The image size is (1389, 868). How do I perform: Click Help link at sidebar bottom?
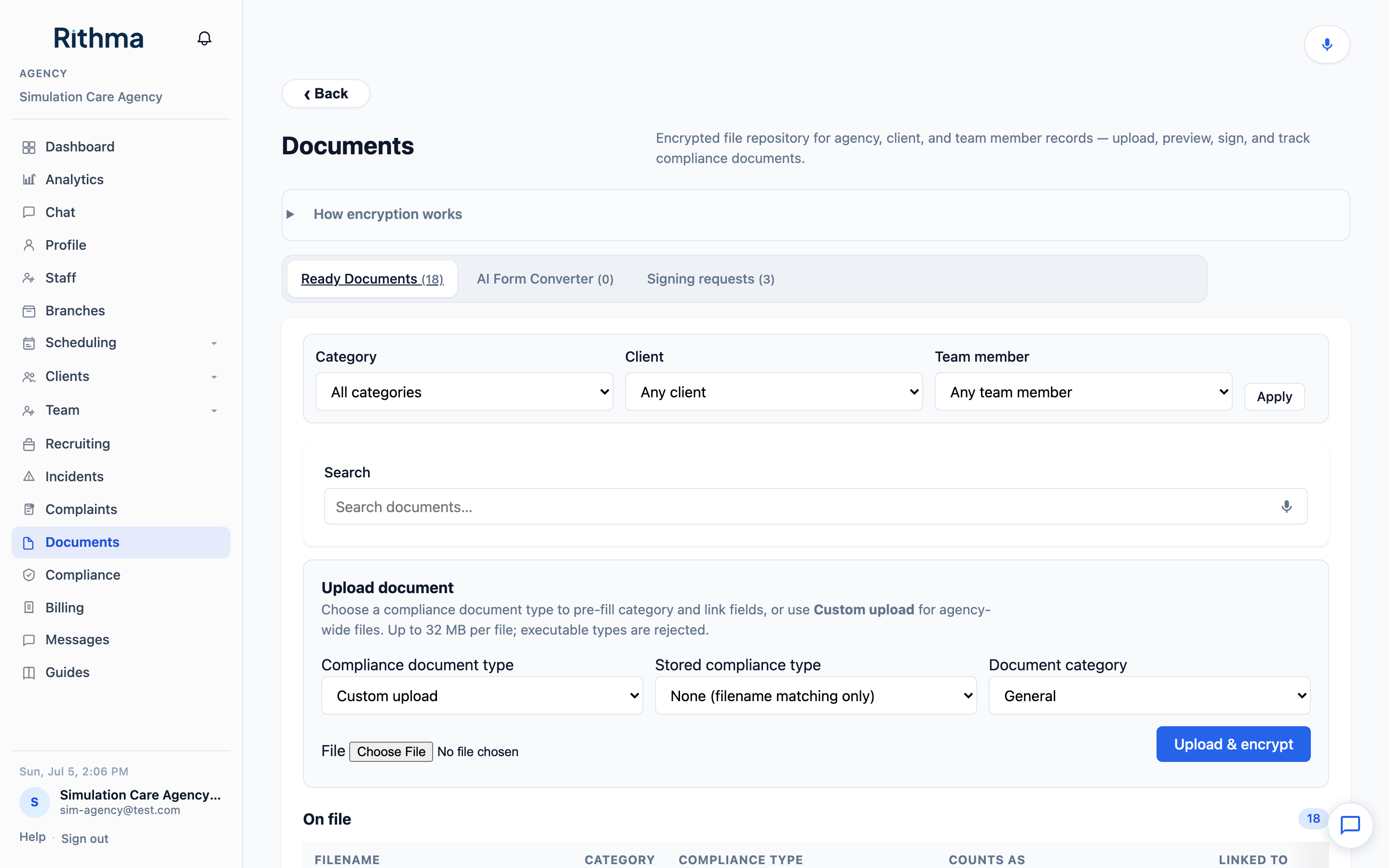coord(32,837)
